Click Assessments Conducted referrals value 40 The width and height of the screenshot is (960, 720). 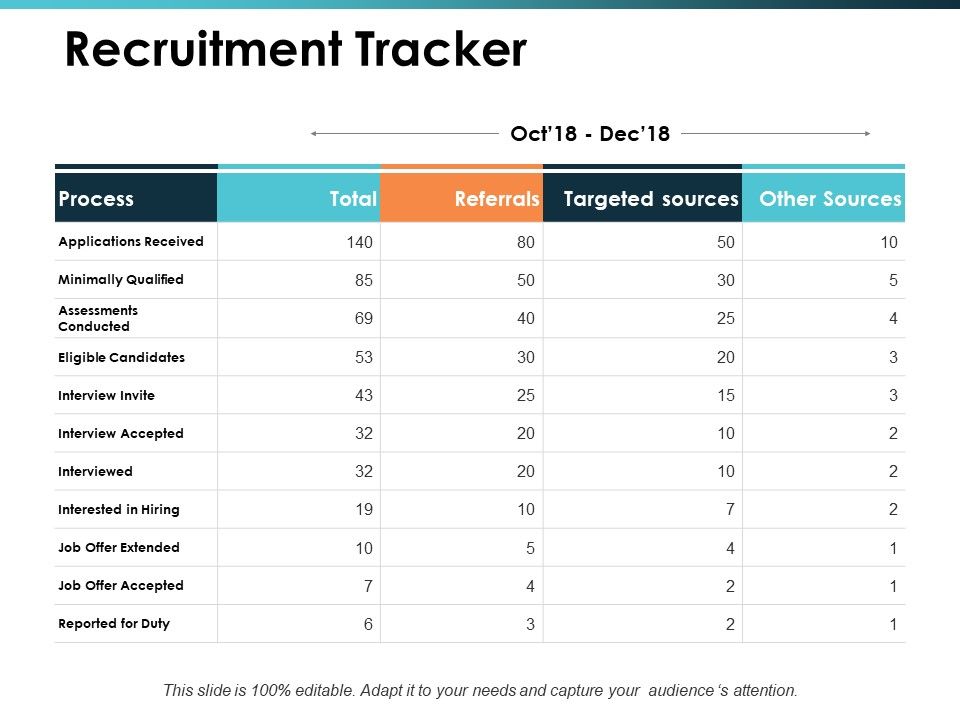click(526, 318)
